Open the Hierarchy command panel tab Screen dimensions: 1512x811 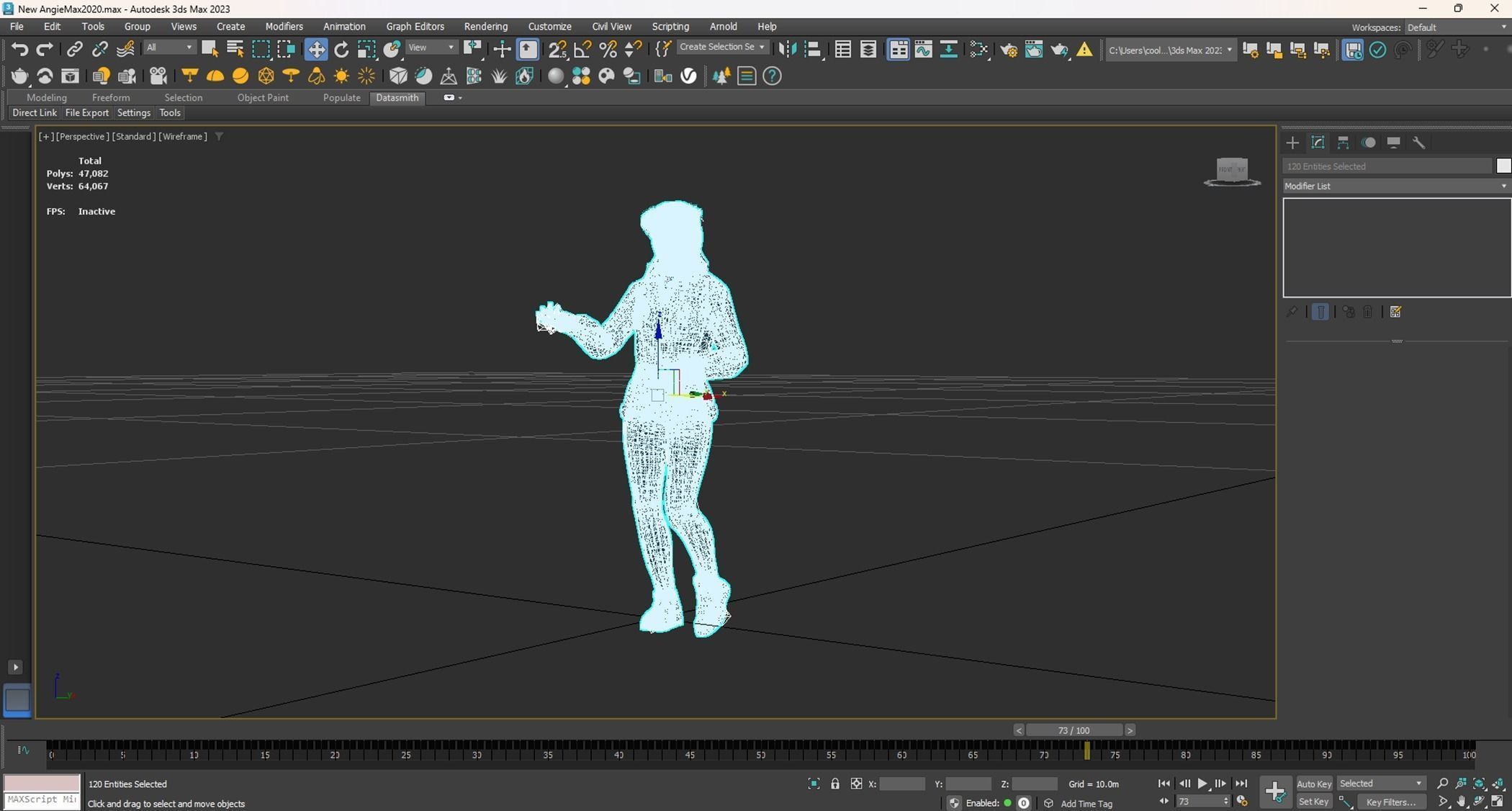pyautogui.click(x=1343, y=143)
